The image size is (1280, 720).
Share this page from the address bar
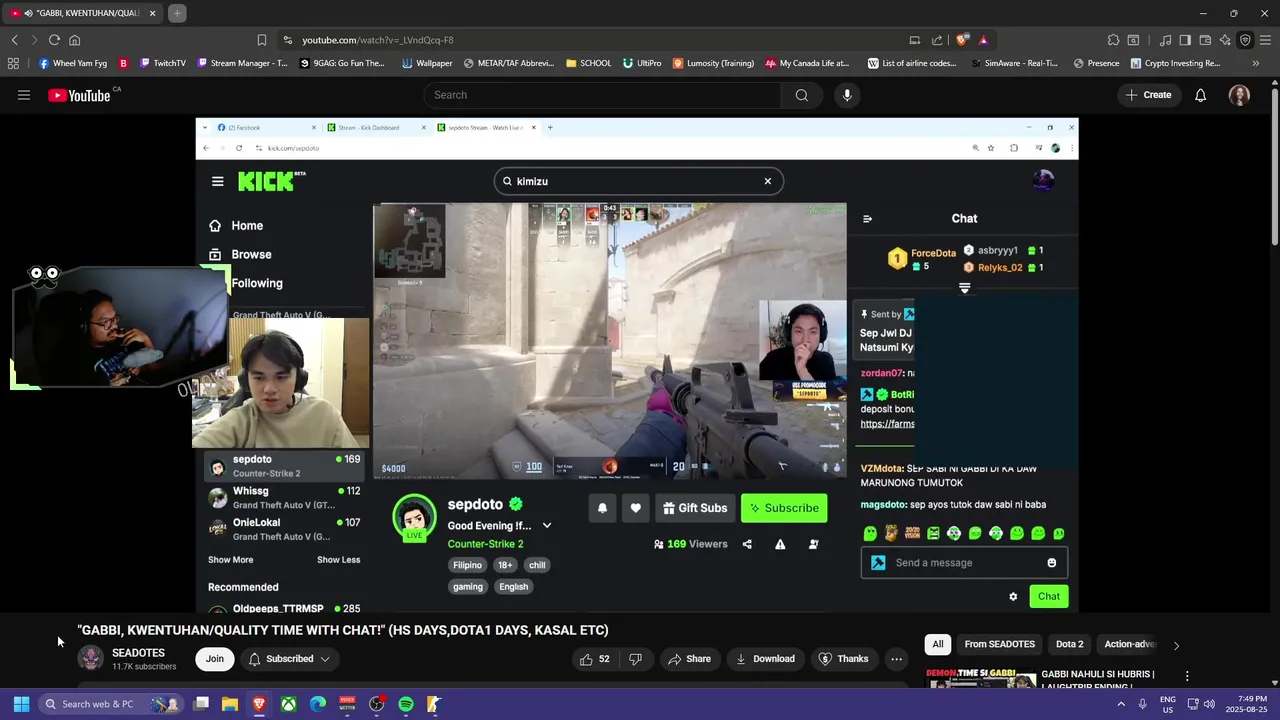(937, 40)
